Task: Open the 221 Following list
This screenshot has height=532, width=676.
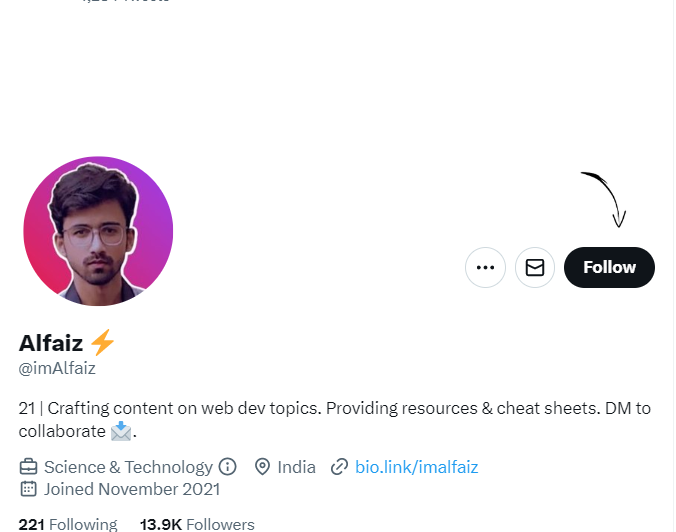Action: click(68, 524)
